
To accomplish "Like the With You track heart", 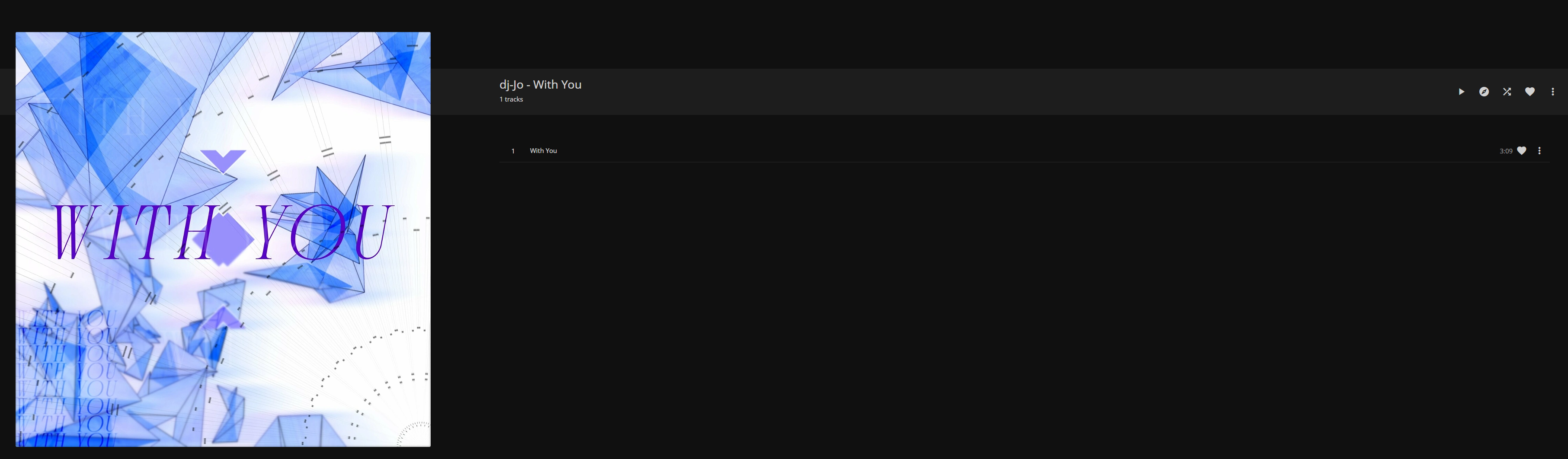I will pyautogui.click(x=1522, y=151).
